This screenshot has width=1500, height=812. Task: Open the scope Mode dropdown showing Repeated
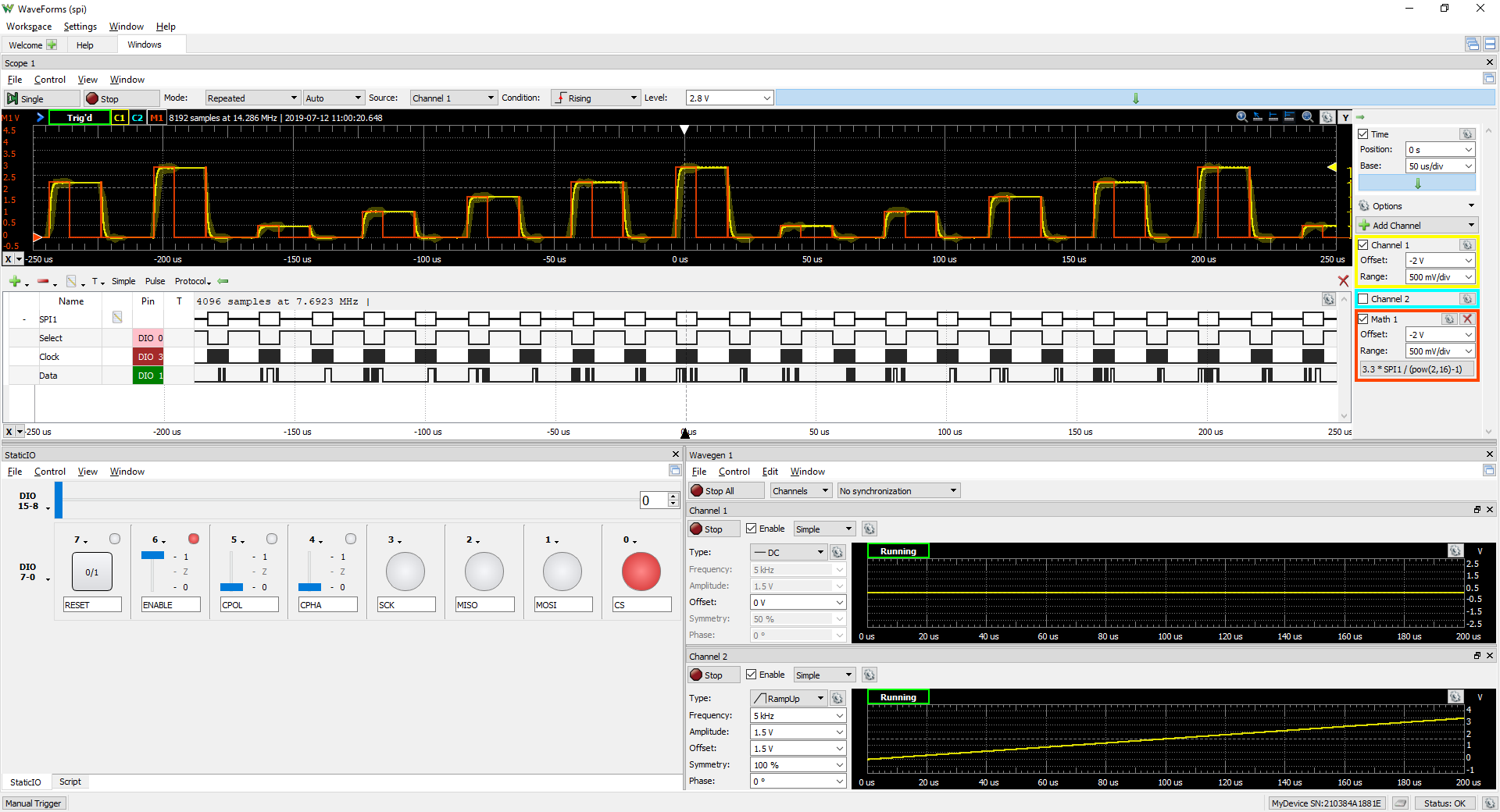pos(252,98)
